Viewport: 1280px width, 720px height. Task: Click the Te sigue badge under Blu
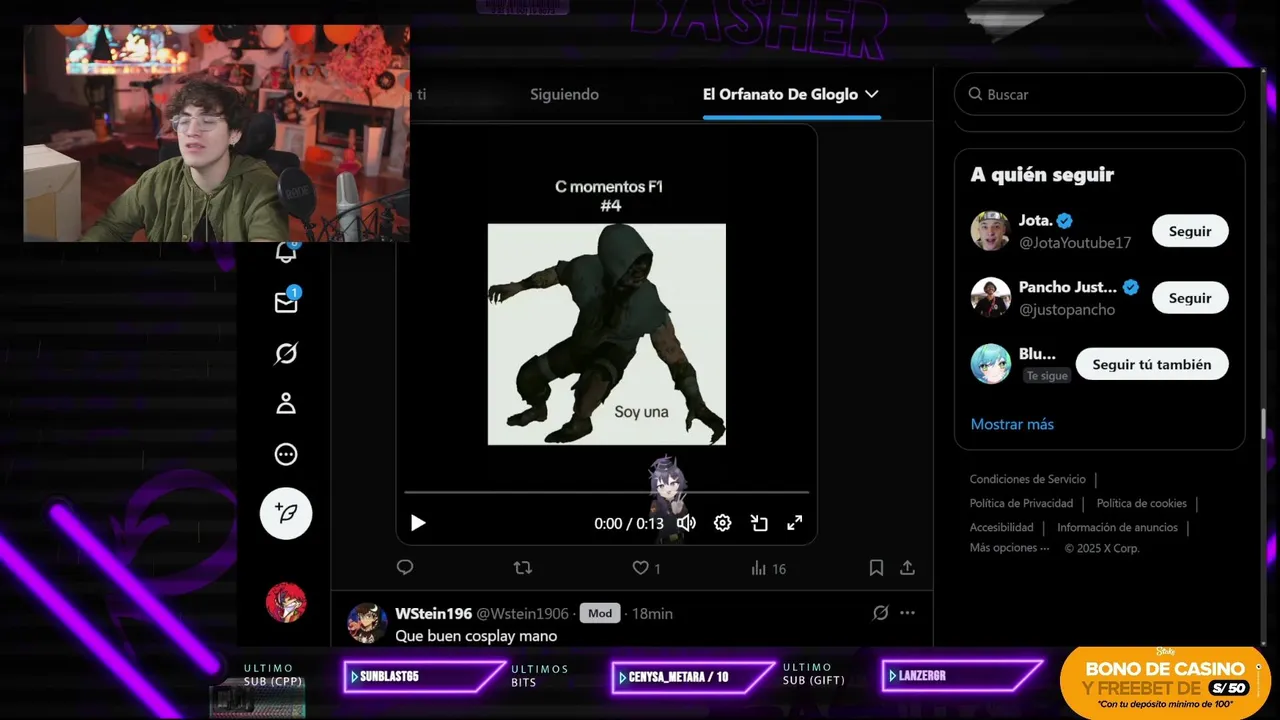click(x=1046, y=376)
